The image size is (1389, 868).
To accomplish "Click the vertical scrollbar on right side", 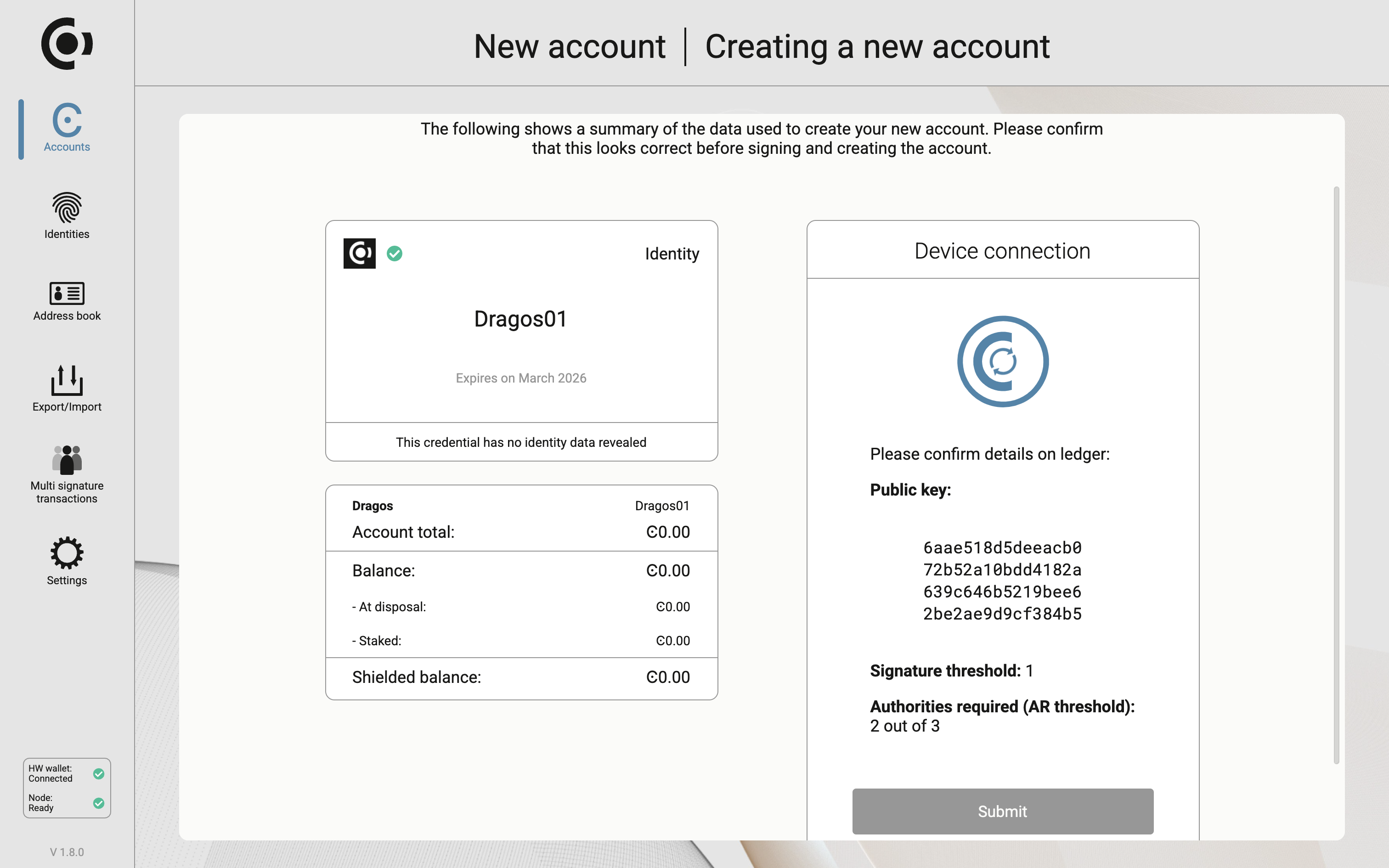I will click(1336, 475).
